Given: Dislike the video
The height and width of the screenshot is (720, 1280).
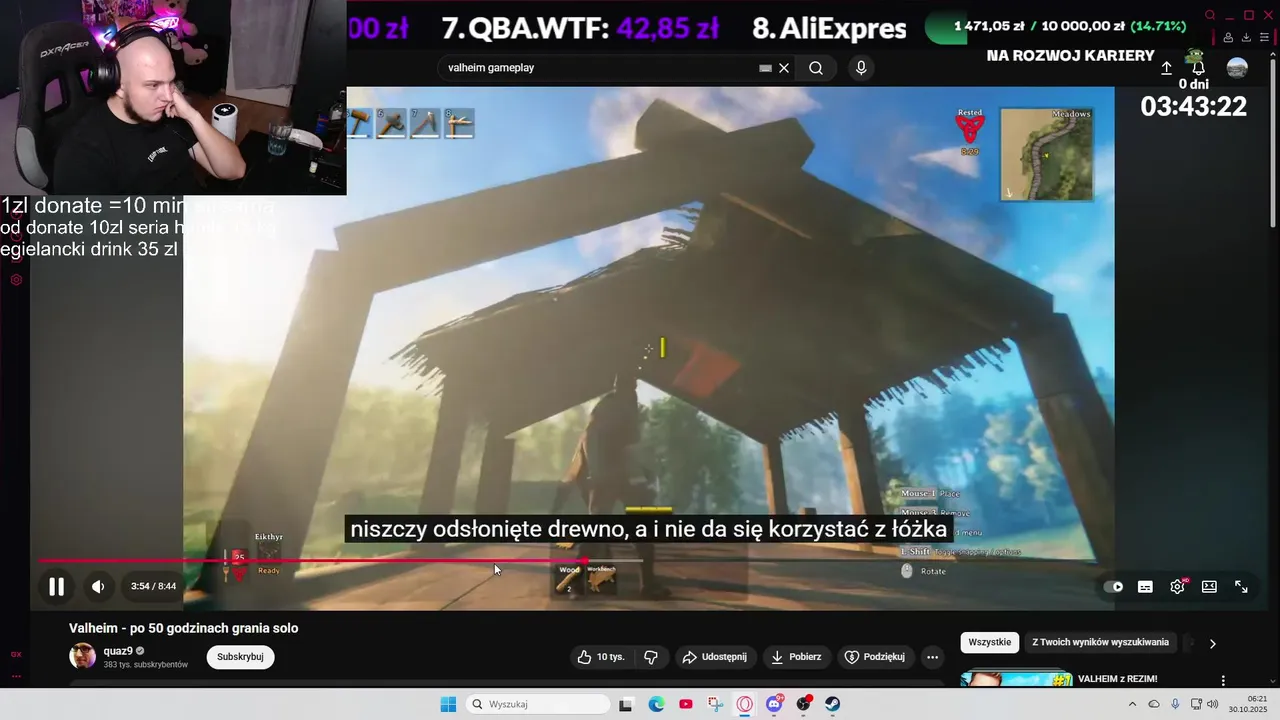Looking at the screenshot, I should pyautogui.click(x=651, y=657).
